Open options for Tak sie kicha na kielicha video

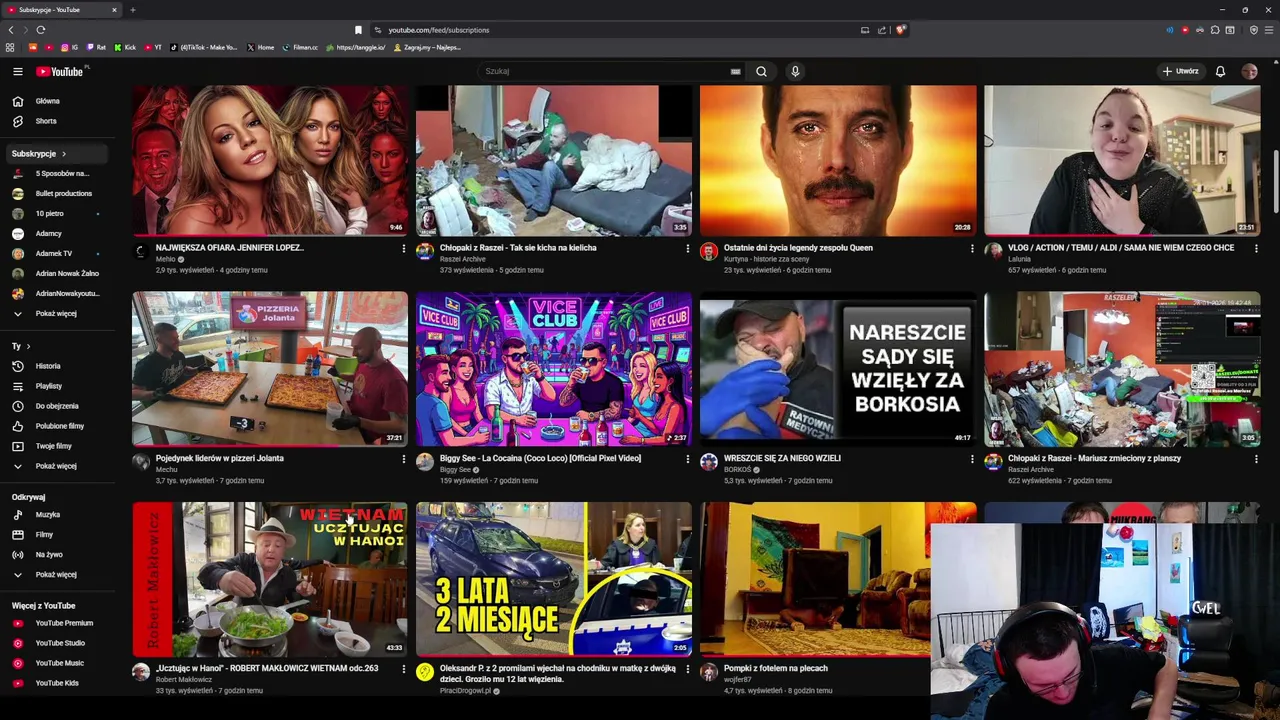[687, 248]
